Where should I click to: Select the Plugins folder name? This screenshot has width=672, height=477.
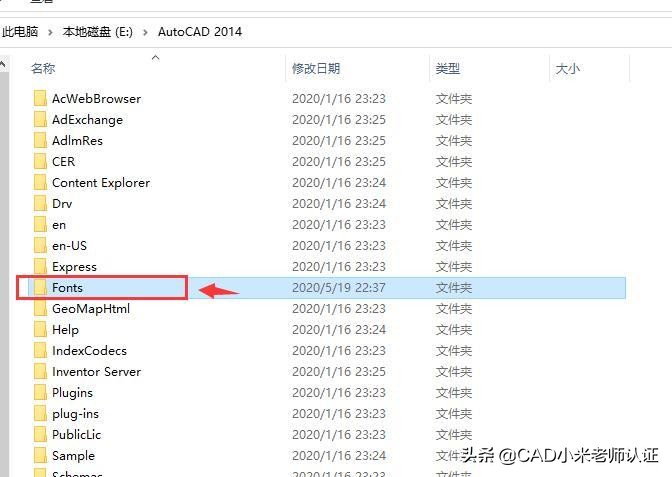point(72,393)
